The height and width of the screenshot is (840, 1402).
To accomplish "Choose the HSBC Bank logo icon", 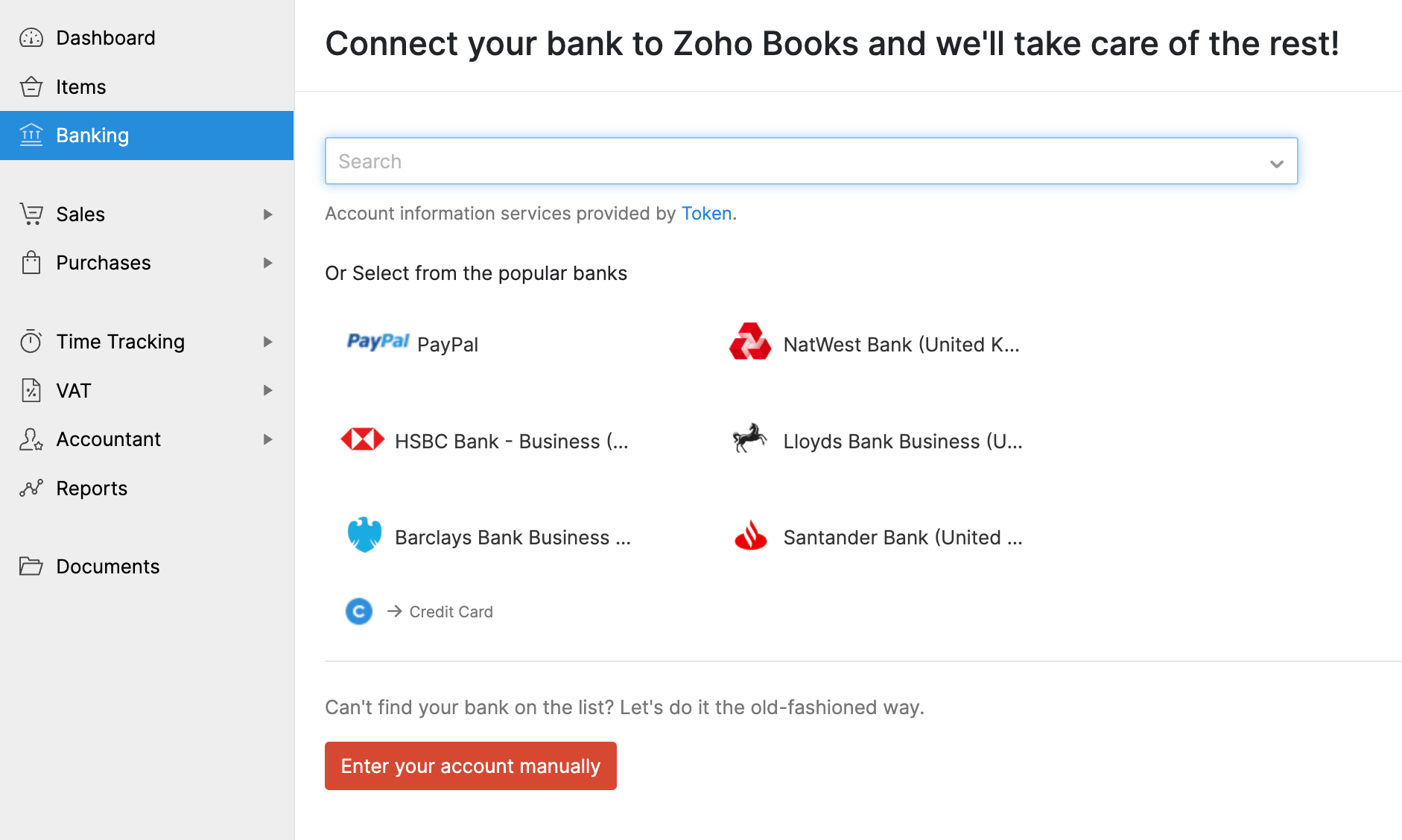I will point(363,439).
